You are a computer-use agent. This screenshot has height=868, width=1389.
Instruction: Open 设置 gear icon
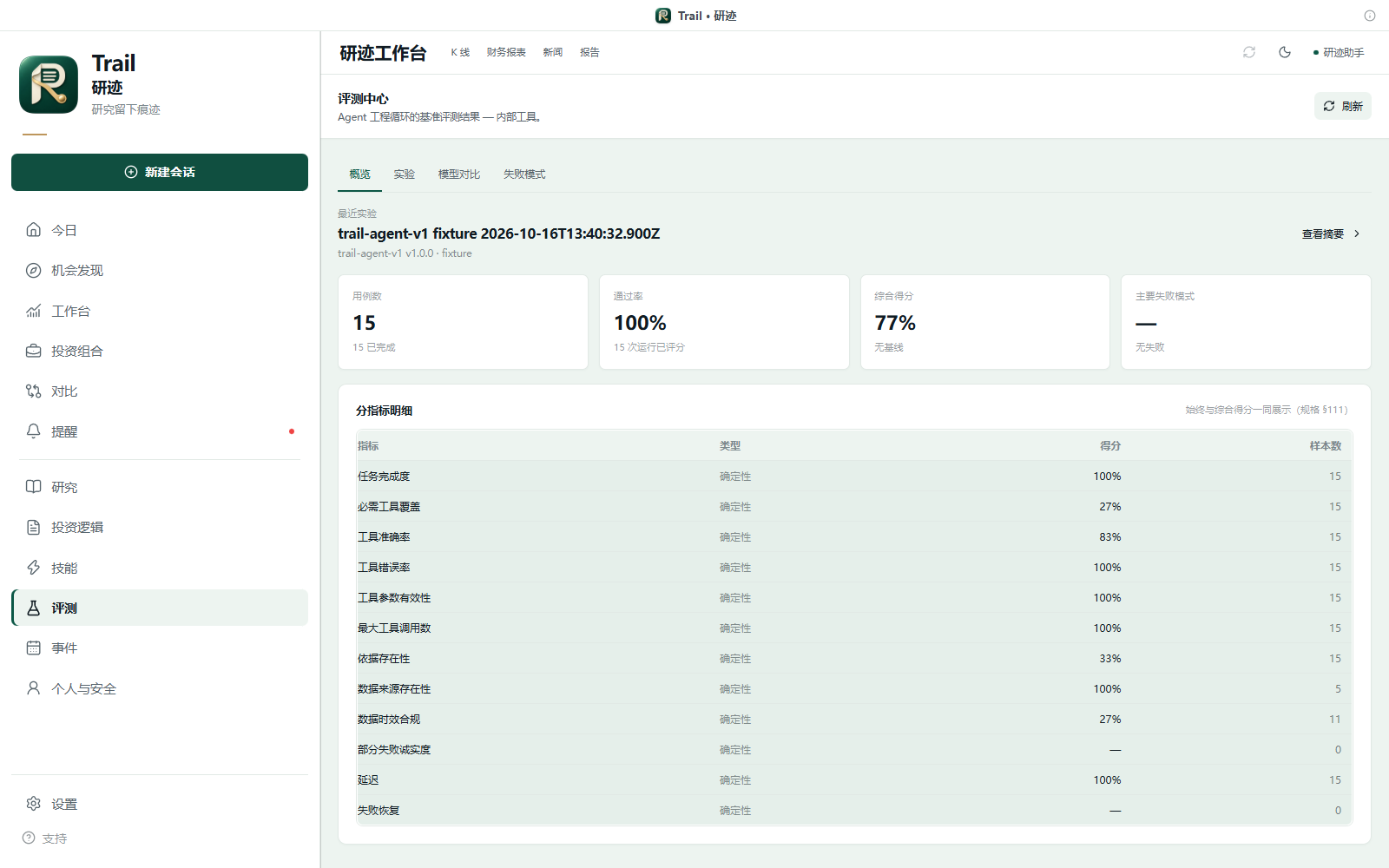[33, 804]
